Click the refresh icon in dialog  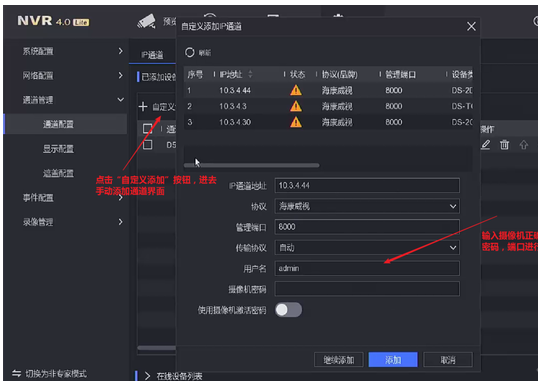point(189,52)
